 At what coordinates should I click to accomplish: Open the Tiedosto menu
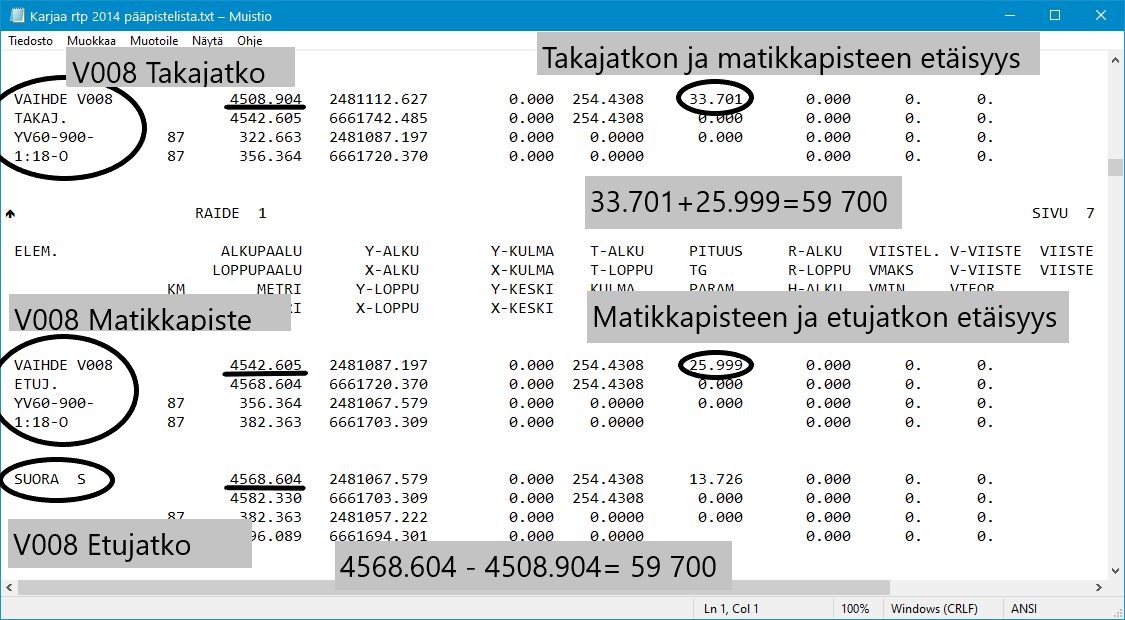coord(30,41)
